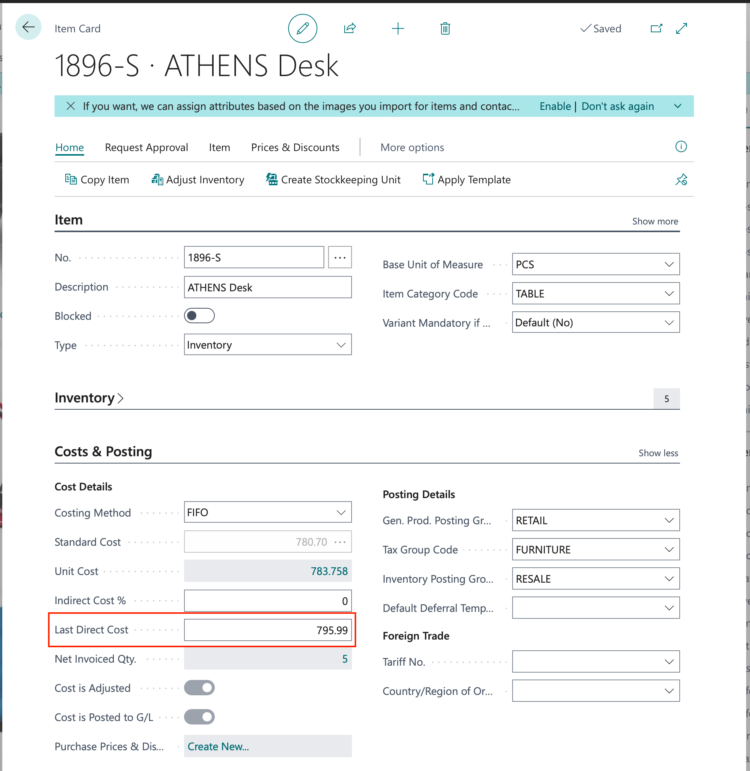Toggle the Cost is Adjusted switch
This screenshot has width=750, height=771.
tap(199, 687)
